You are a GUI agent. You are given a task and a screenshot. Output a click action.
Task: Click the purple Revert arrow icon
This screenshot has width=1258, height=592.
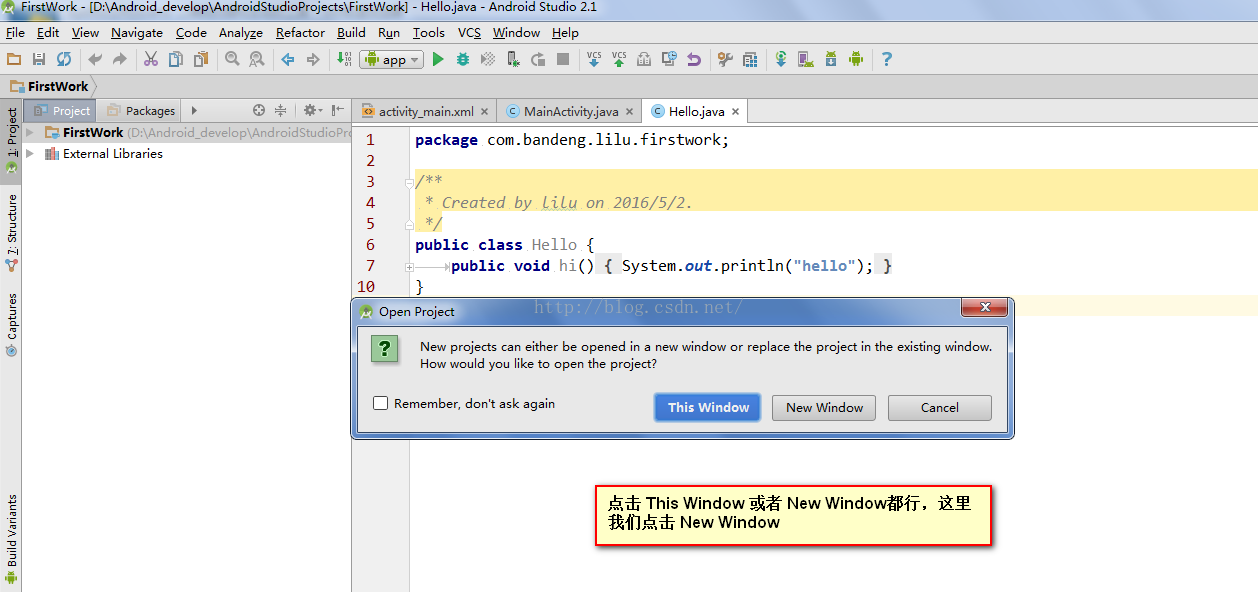[x=694, y=60]
